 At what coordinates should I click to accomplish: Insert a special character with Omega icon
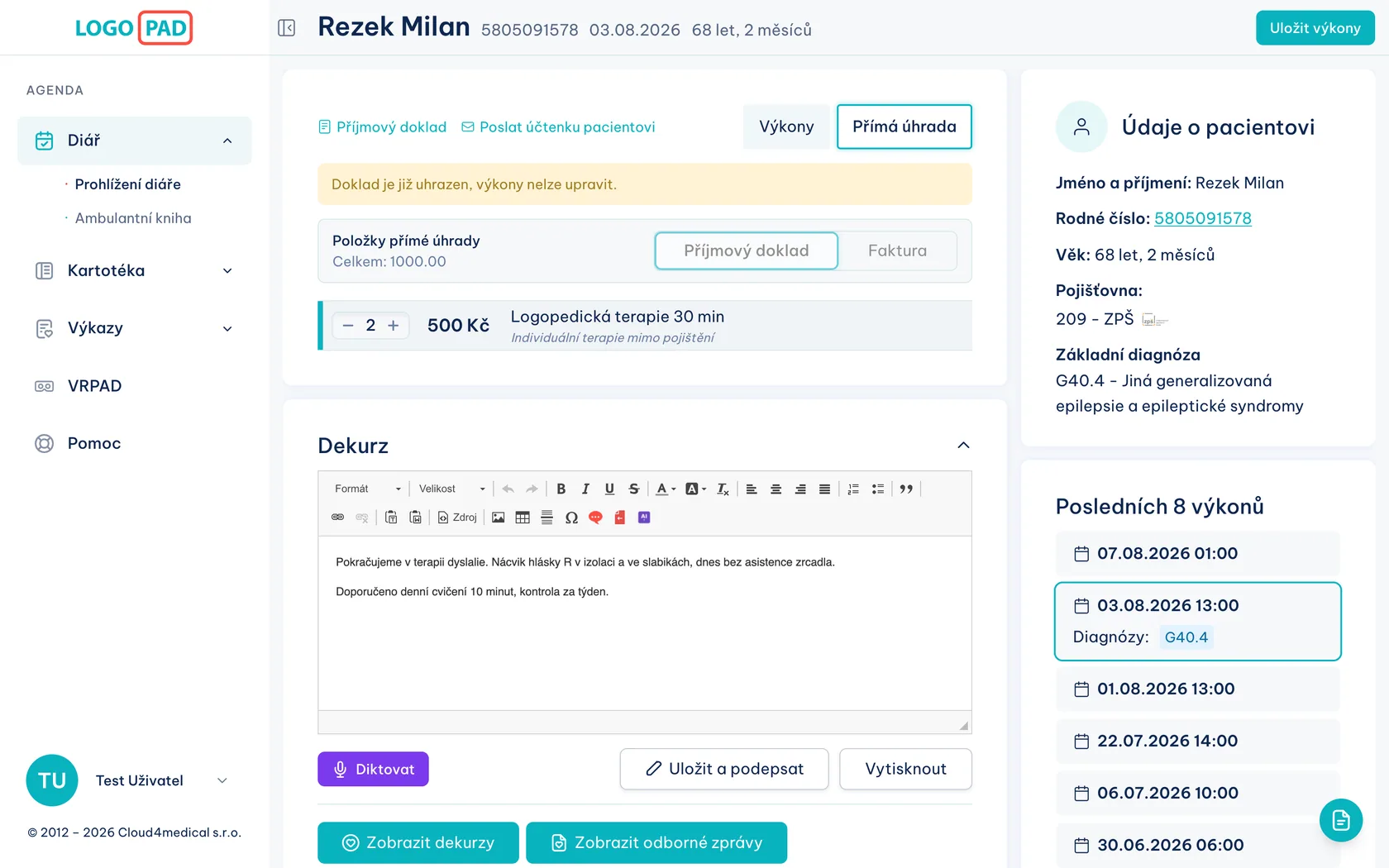[x=571, y=517]
